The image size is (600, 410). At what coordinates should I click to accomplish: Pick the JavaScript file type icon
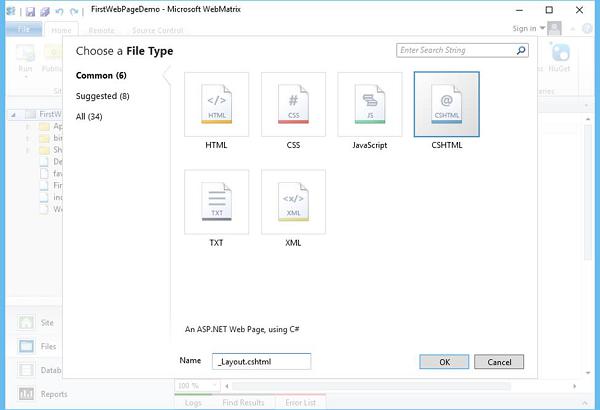370,104
